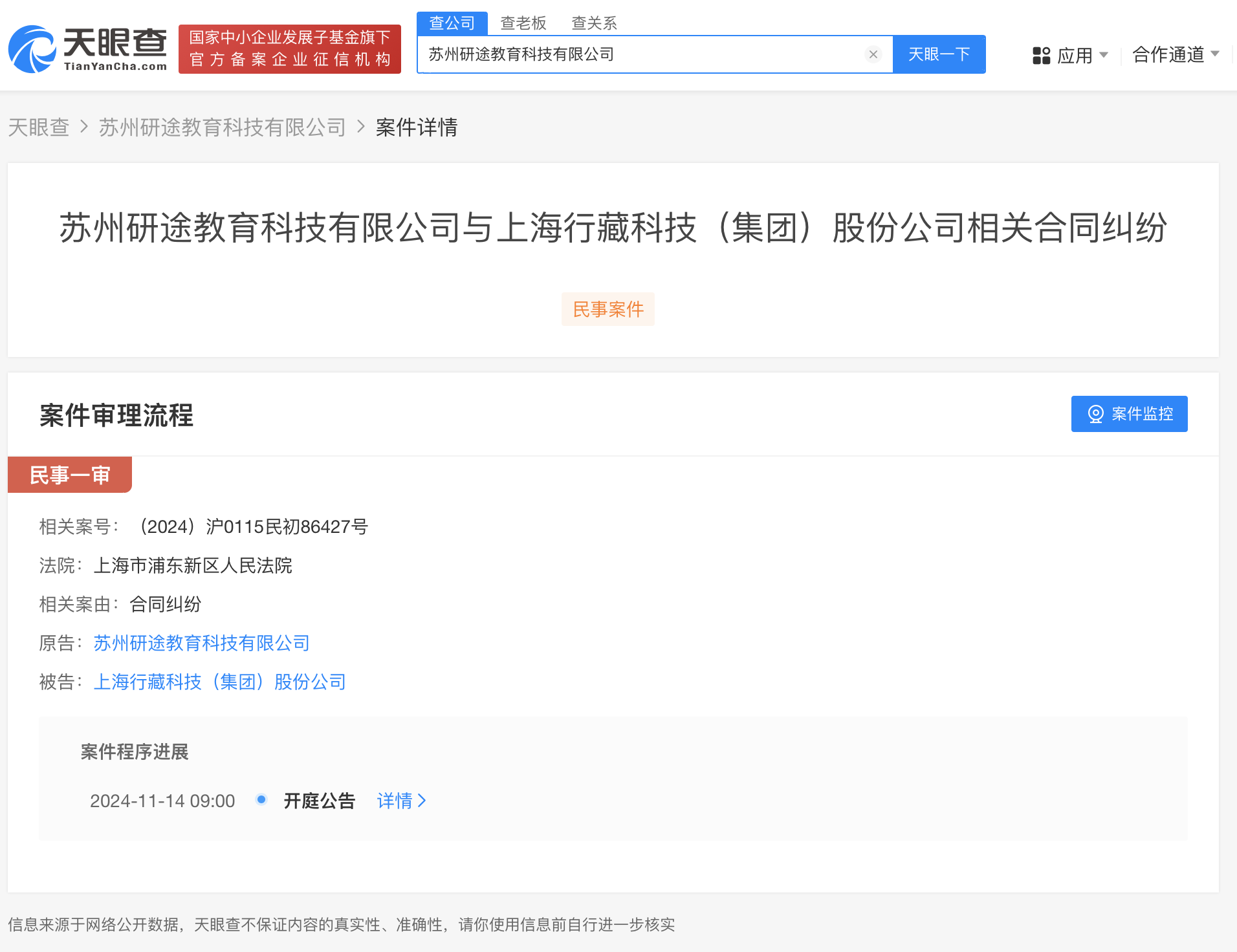This screenshot has width=1237, height=952.
Task: Click the 合同纠纷 case cause value
Action: [166, 604]
